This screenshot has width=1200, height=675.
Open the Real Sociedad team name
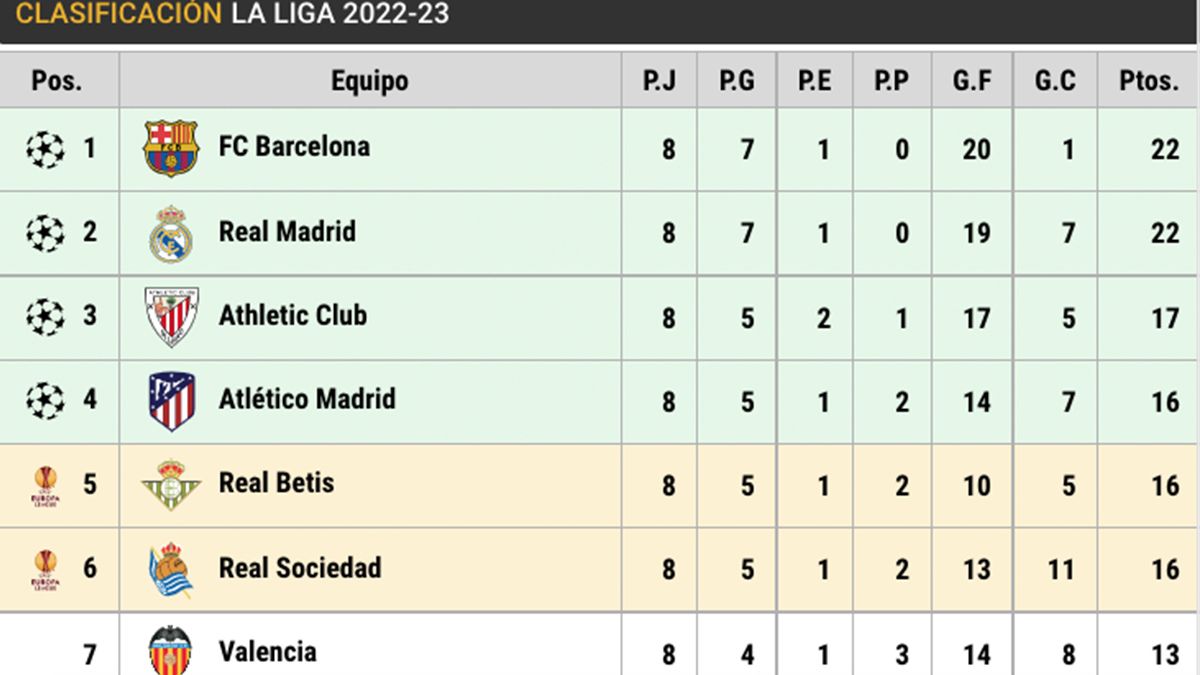tap(300, 568)
